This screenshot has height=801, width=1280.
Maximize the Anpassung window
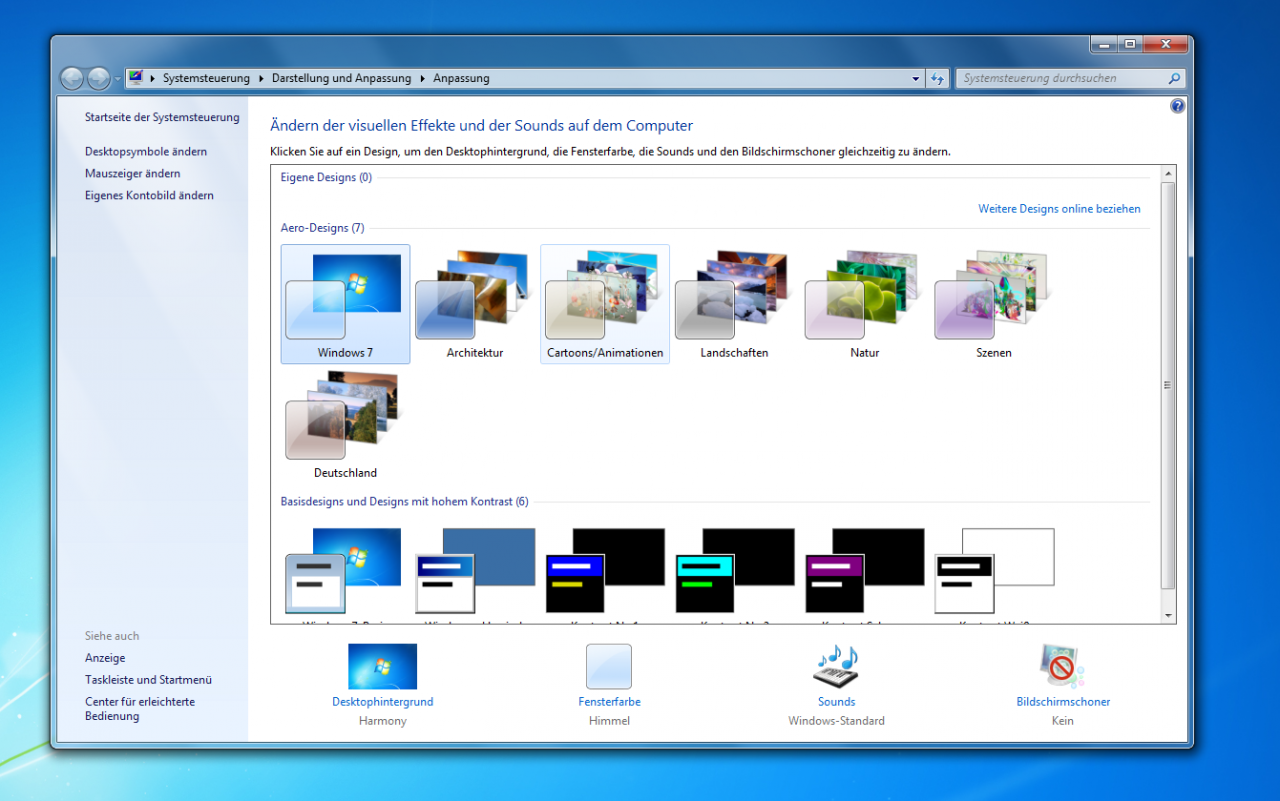coord(1130,44)
